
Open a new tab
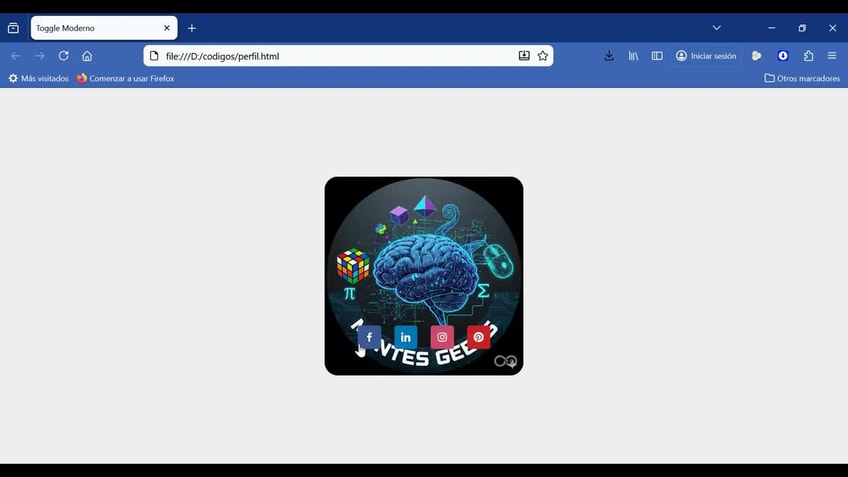click(x=192, y=28)
